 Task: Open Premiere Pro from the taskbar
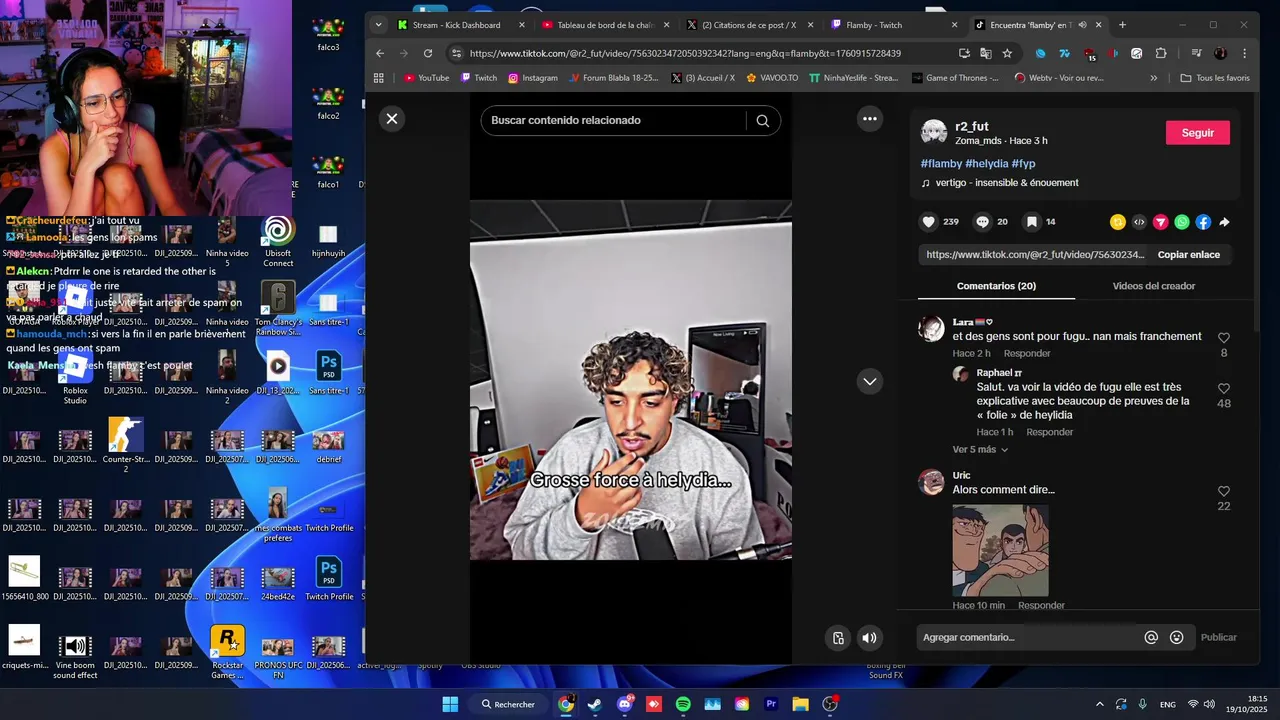tap(771, 704)
